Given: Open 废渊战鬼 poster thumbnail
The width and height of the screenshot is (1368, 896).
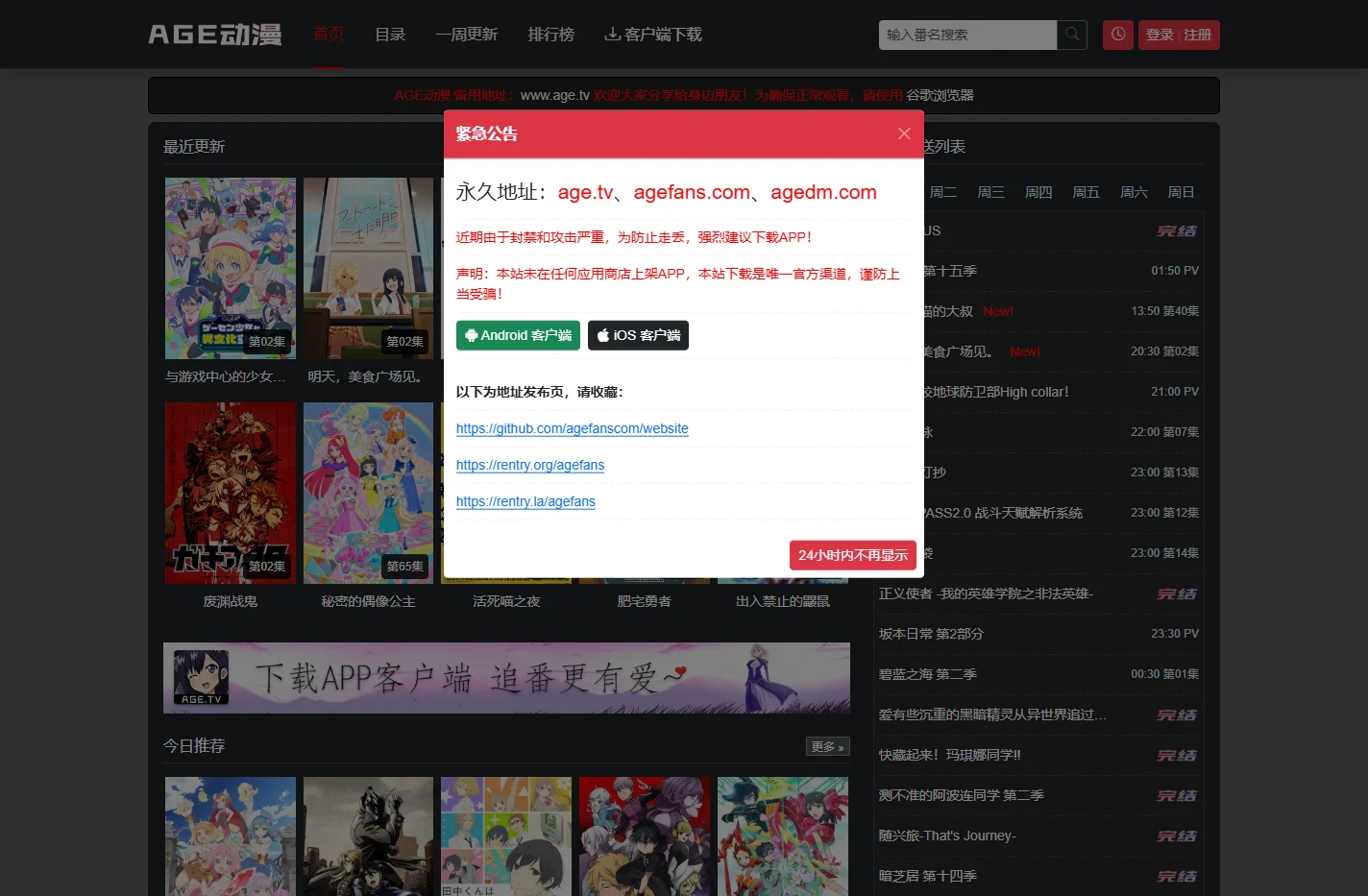Looking at the screenshot, I should tap(231, 493).
